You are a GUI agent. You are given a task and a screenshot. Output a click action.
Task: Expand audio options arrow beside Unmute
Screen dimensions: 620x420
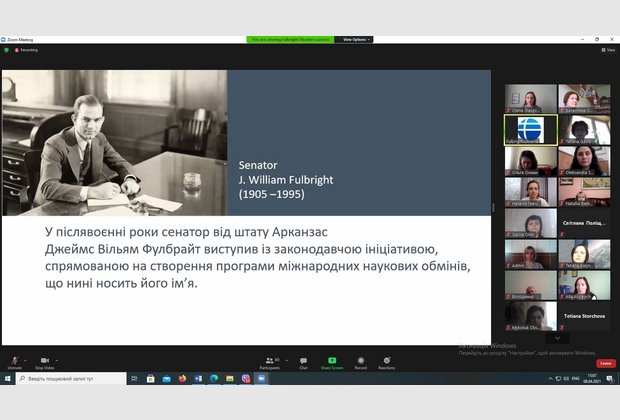click(x=26, y=359)
